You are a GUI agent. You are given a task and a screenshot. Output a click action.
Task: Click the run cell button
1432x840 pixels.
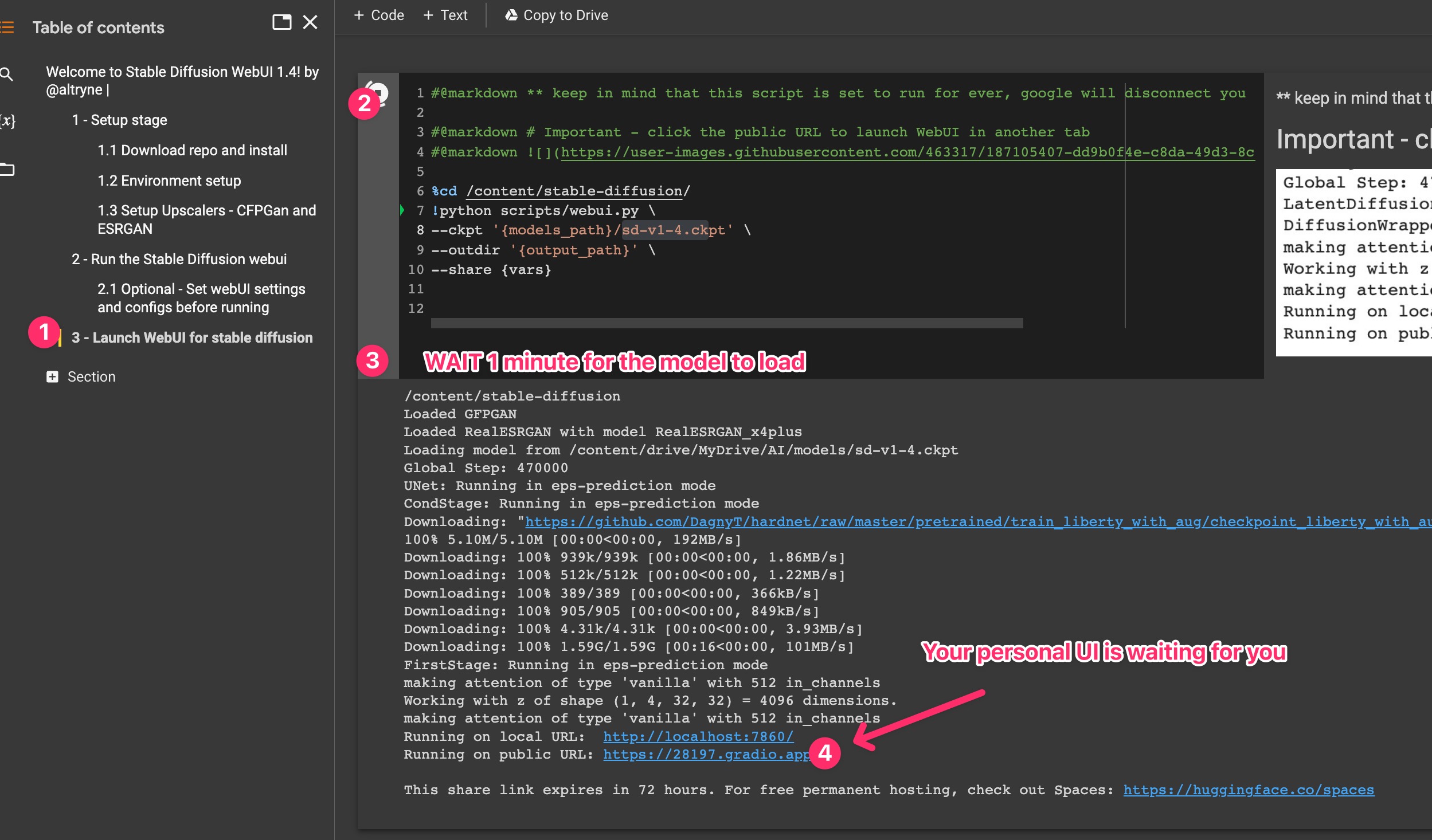click(378, 92)
